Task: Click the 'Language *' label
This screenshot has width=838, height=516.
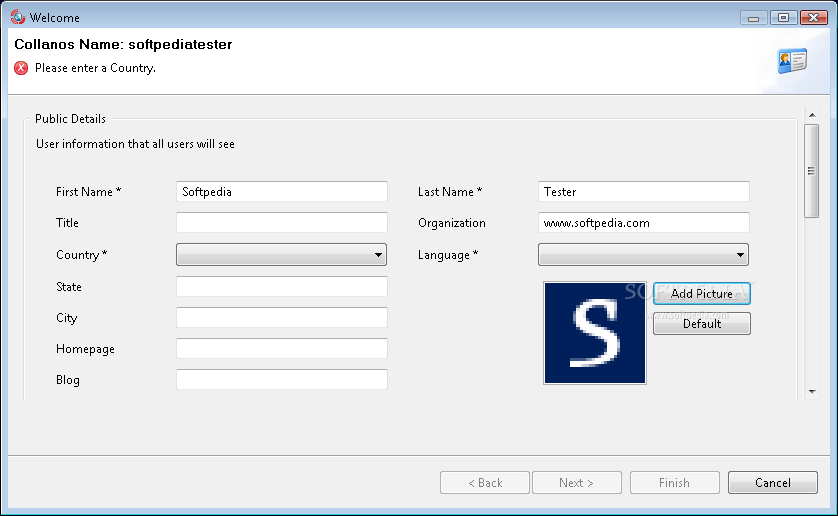Action: click(448, 255)
